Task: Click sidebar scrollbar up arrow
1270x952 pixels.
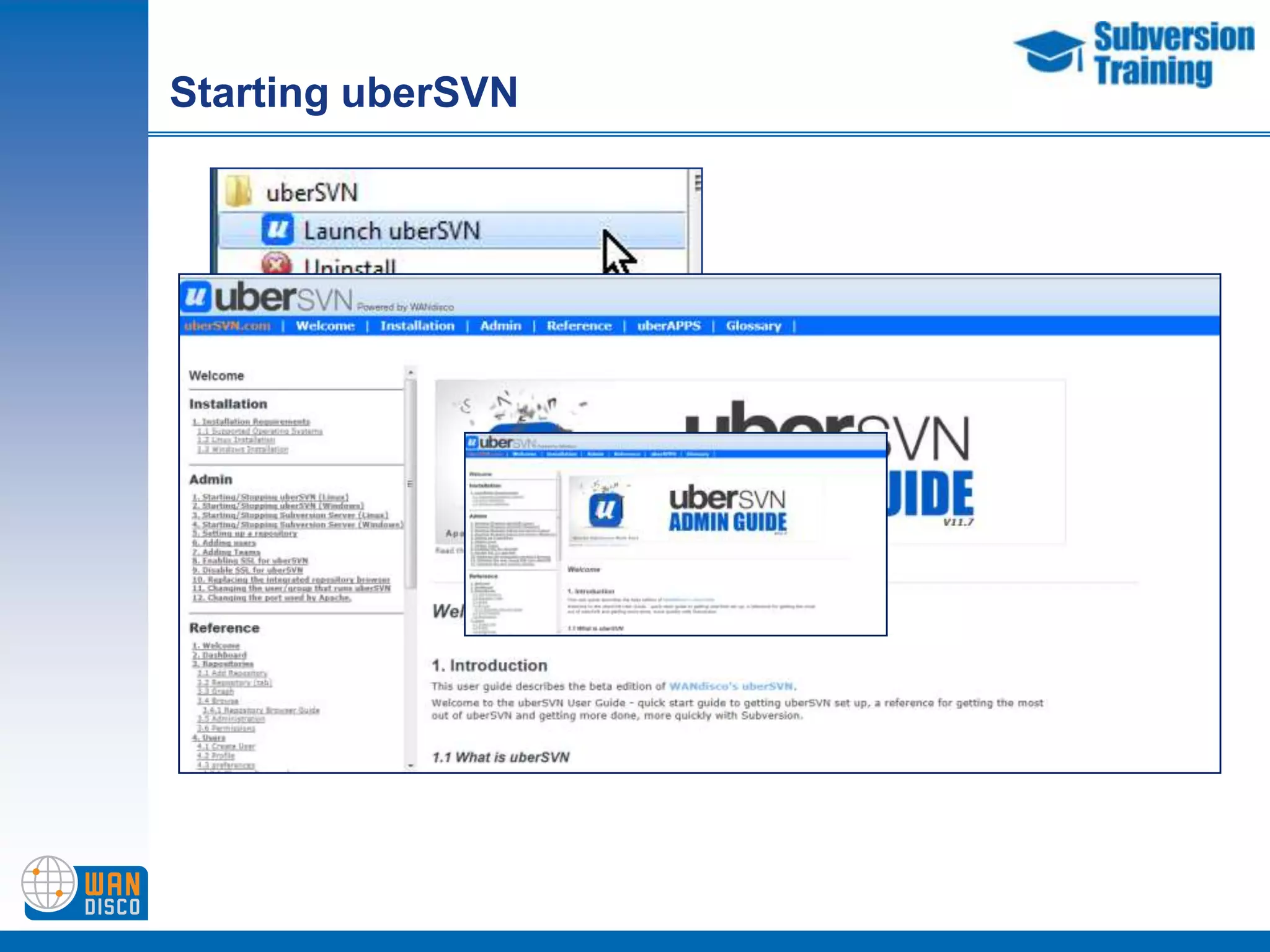Action: click(x=411, y=372)
